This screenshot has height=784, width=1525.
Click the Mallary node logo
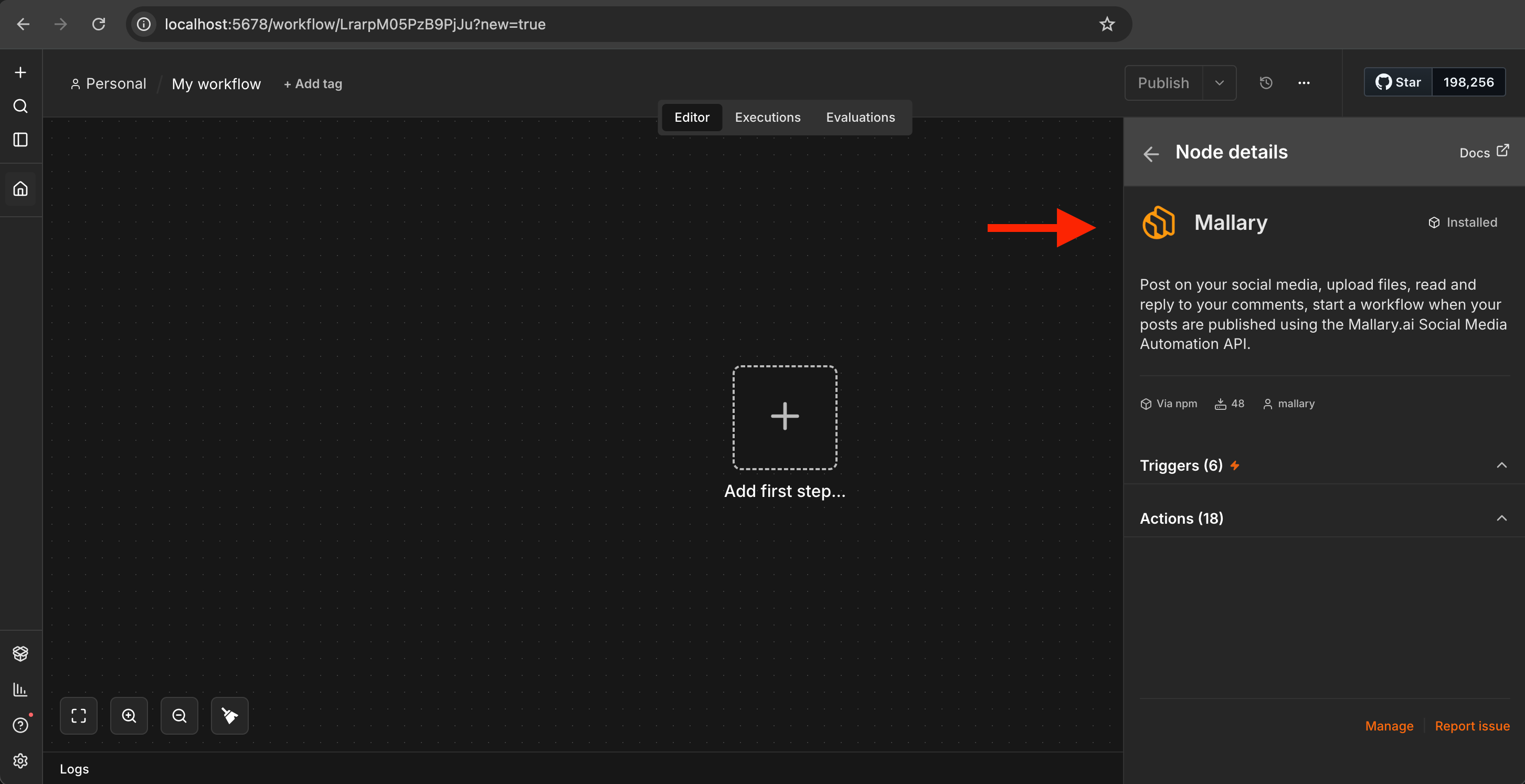click(x=1159, y=223)
